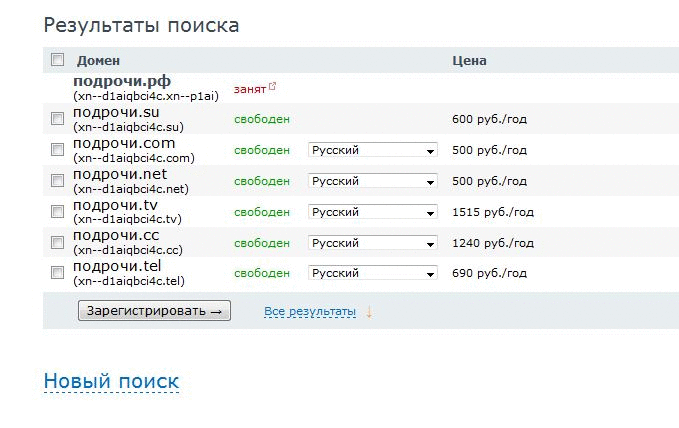
Task: Click the Зарегистрировать button
Action: [x=154, y=311]
